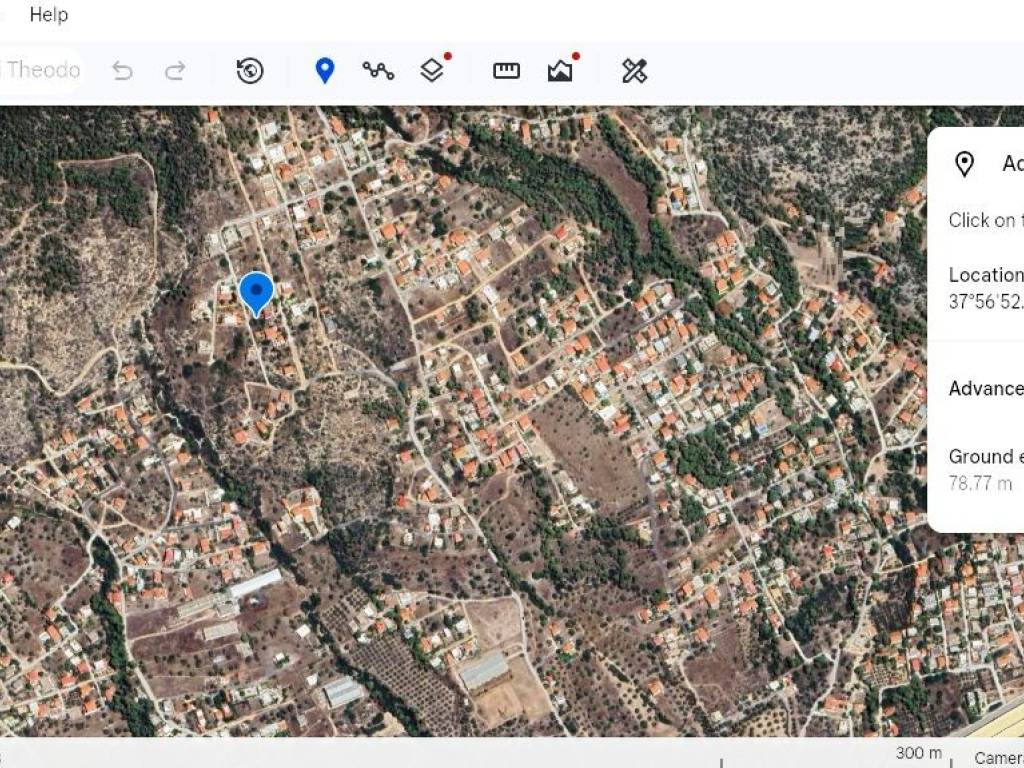This screenshot has width=1024, height=768.
Task: Open historical imagery globe-clock icon
Action: (x=250, y=70)
